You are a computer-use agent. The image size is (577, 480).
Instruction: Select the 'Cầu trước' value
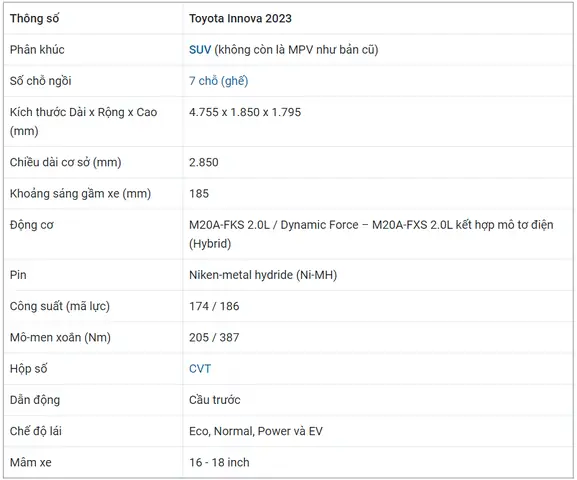click(215, 400)
